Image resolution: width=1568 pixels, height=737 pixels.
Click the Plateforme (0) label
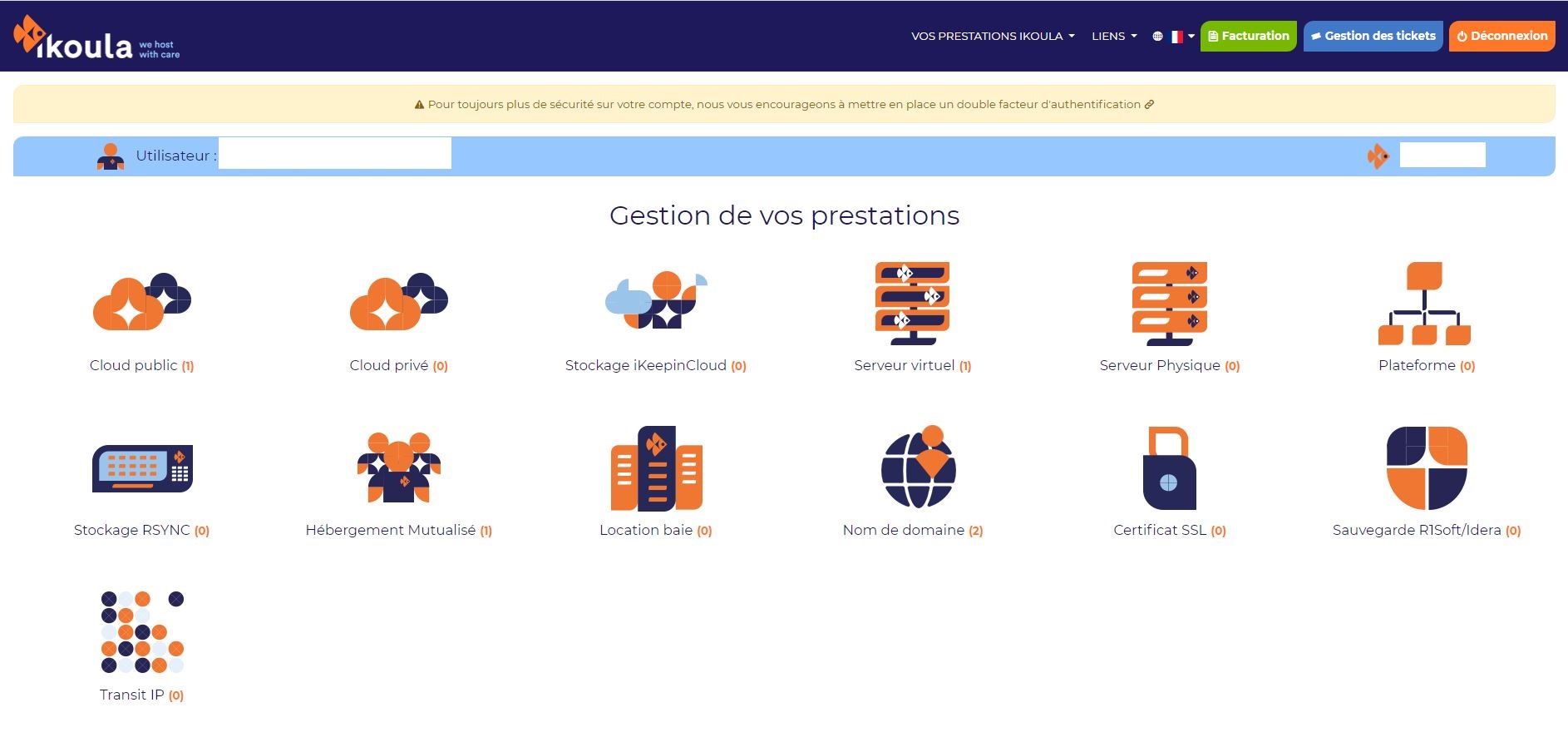[x=1427, y=365]
